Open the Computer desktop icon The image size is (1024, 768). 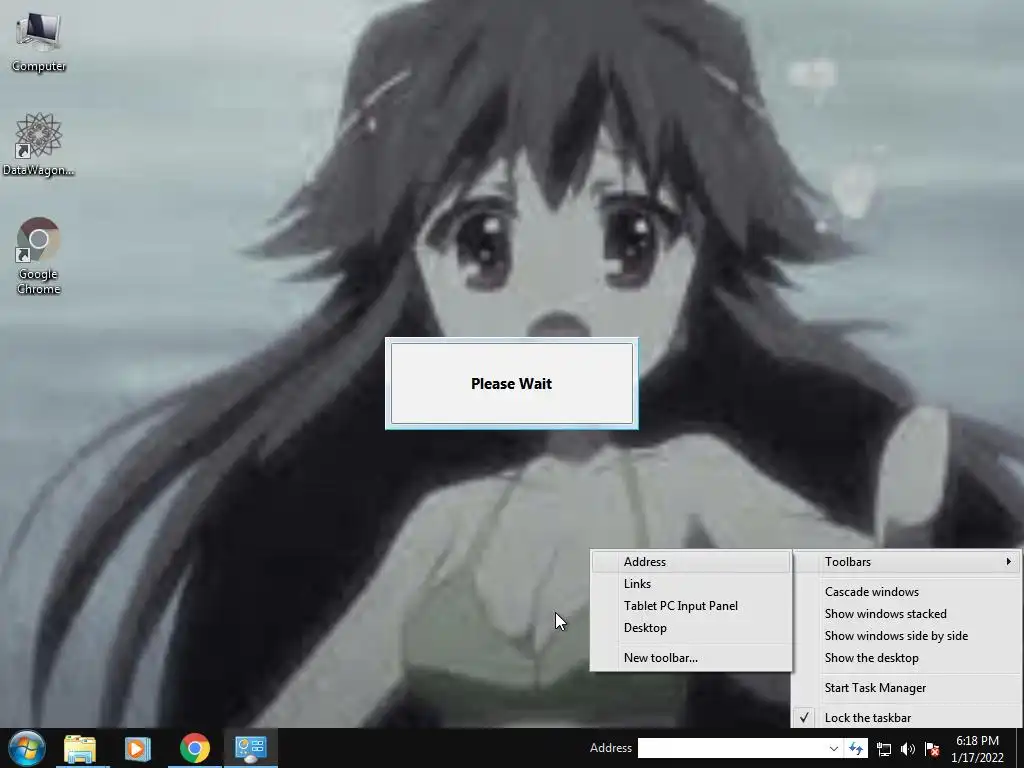[x=39, y=41]
